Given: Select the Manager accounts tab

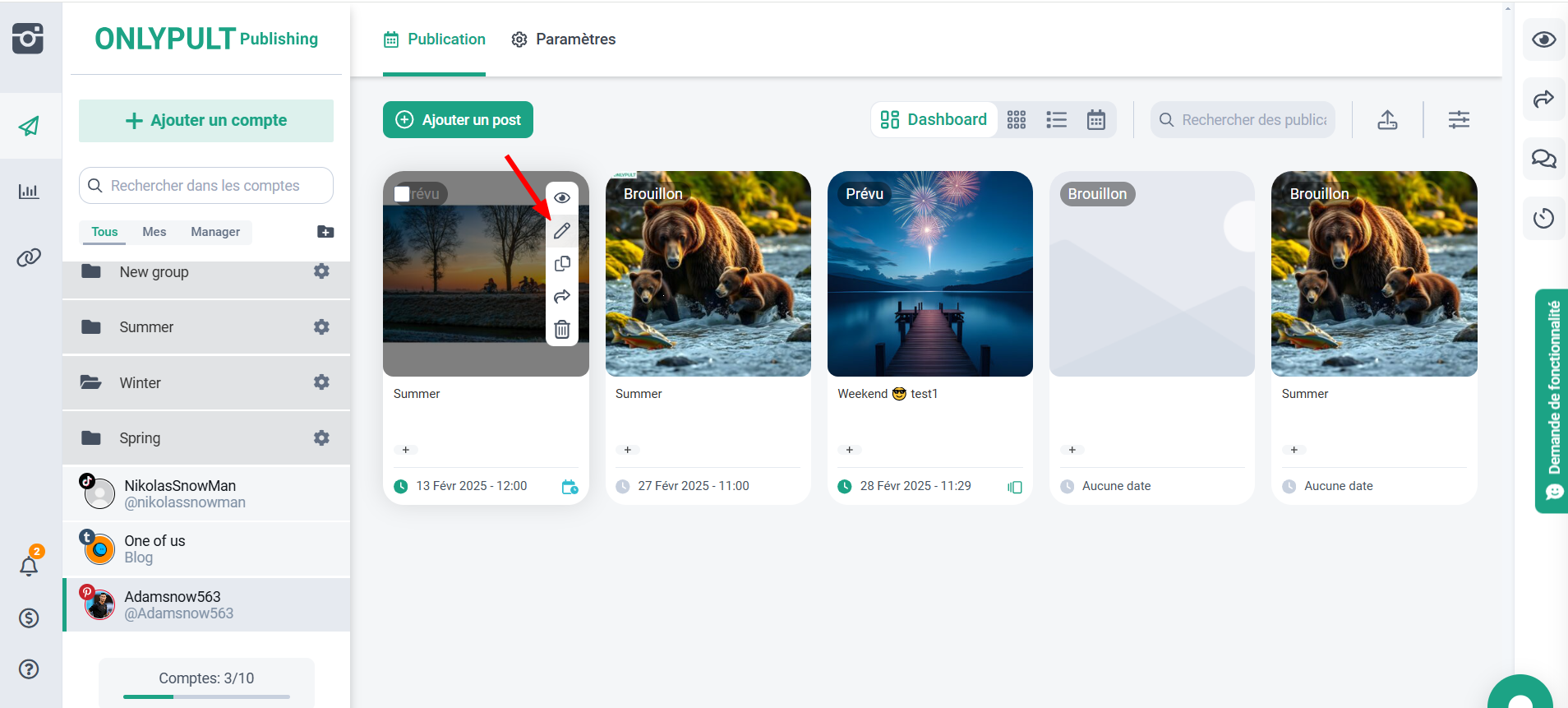Looking at the screenshot, I should pos(215,232).
